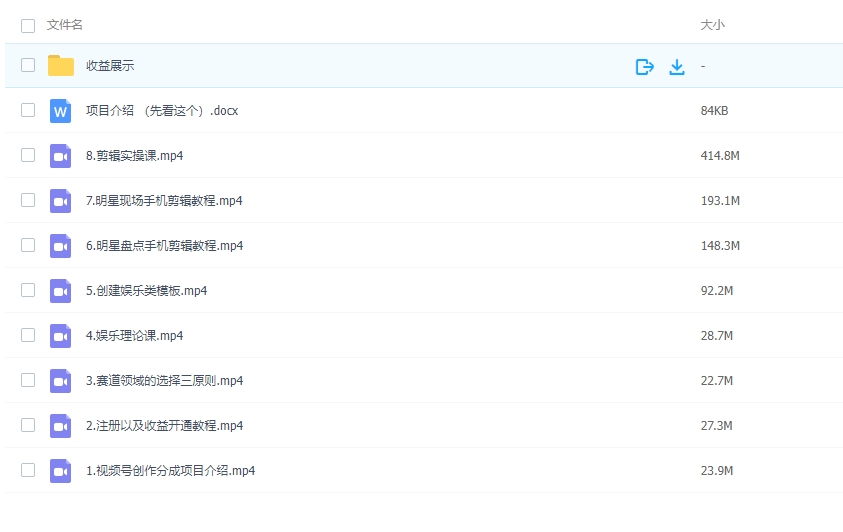Click video icon of 4.娱乐理论课.mp4
The height and width of the screenshot is (532, 843).
(61, 336)
